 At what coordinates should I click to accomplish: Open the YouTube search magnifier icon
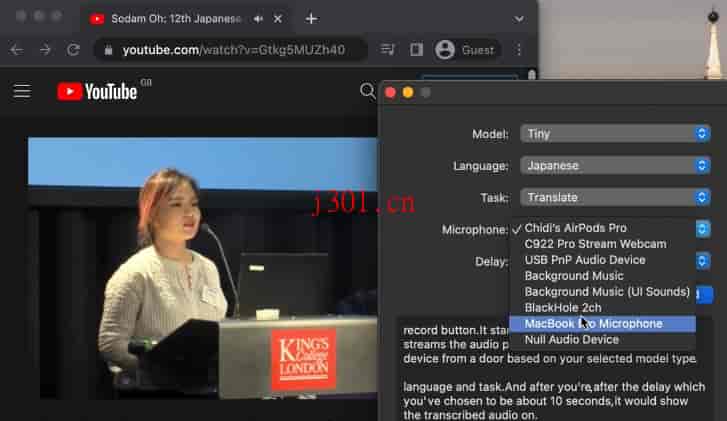click(x=367, y=91)
